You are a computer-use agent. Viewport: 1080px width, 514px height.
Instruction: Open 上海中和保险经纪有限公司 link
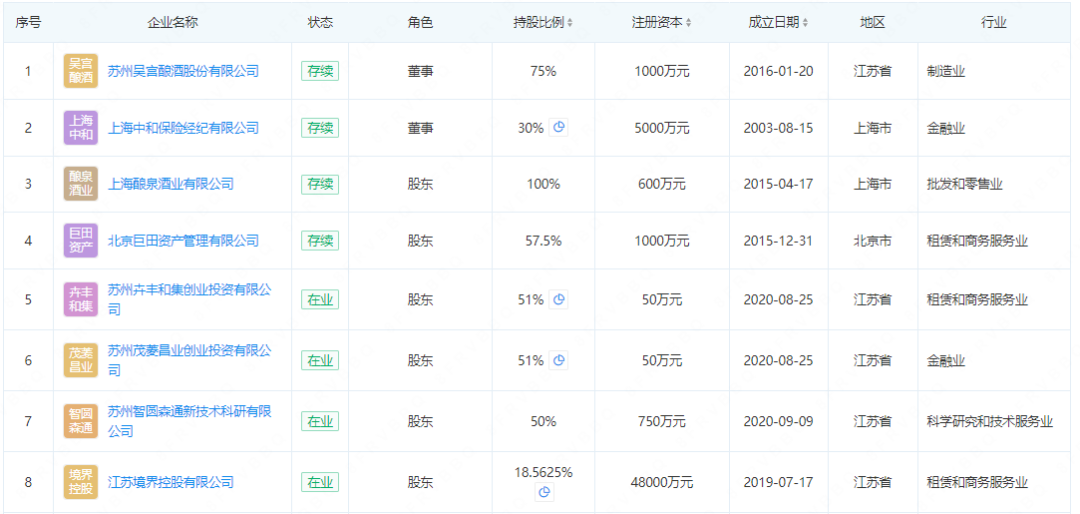click(x=183, y=128)
